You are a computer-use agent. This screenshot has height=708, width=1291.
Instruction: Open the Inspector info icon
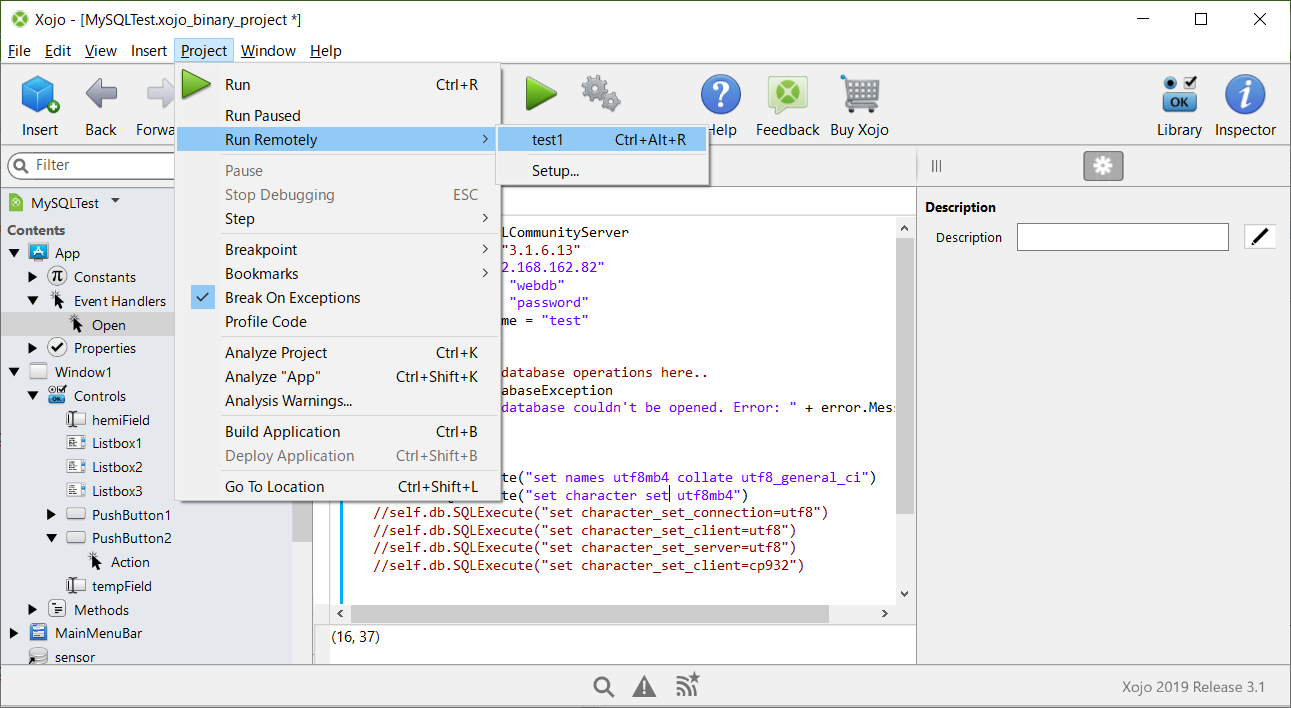point(1245,94)
